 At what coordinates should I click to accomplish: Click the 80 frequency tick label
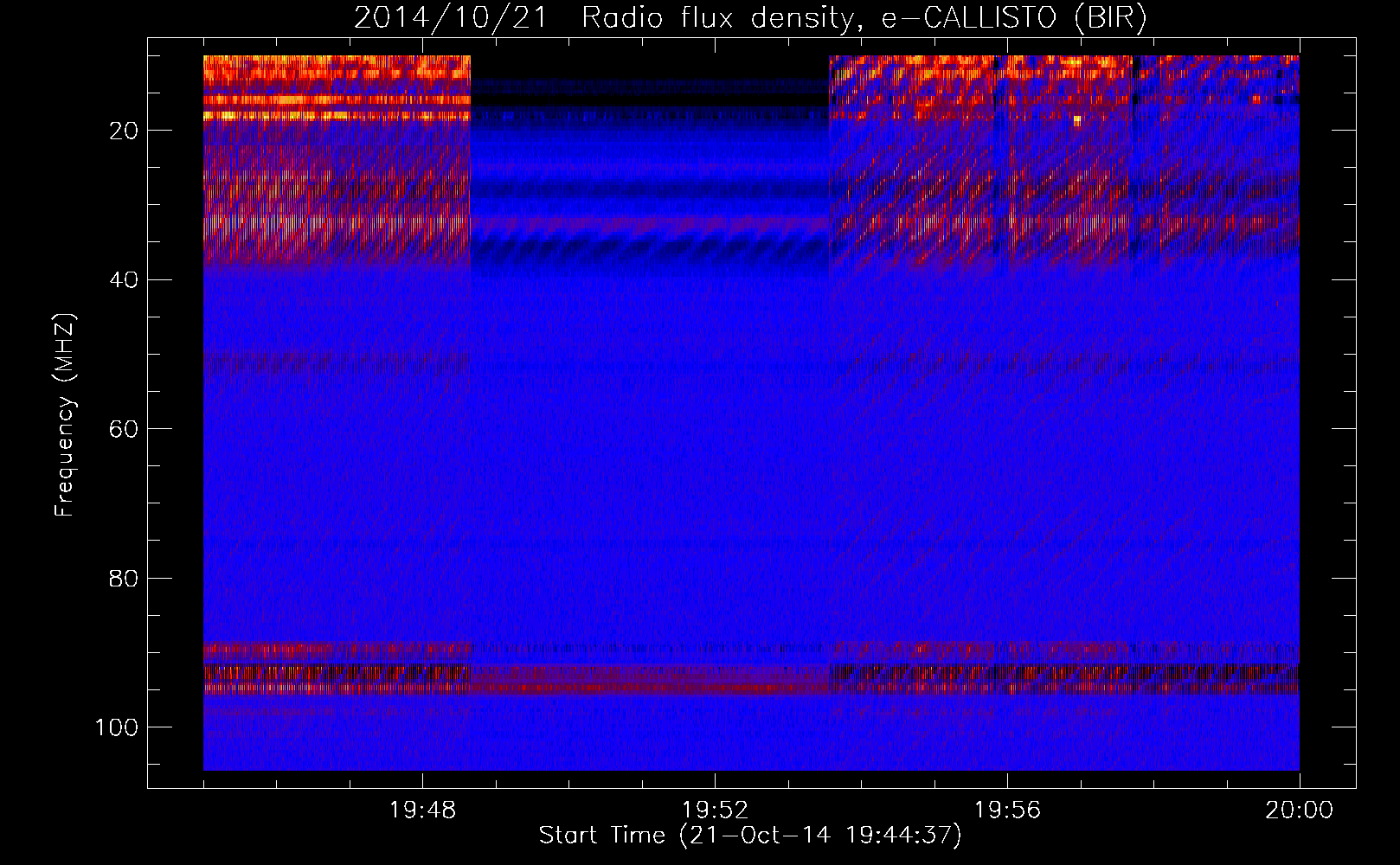[x=124, y=579]
